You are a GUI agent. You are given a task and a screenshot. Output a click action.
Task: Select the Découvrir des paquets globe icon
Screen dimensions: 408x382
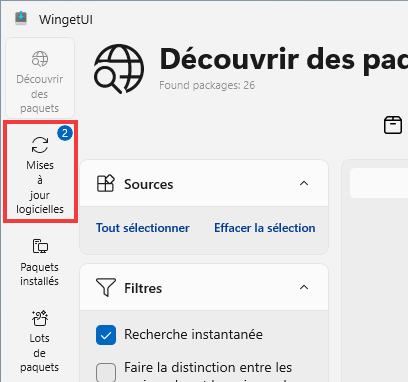(40, 59)
